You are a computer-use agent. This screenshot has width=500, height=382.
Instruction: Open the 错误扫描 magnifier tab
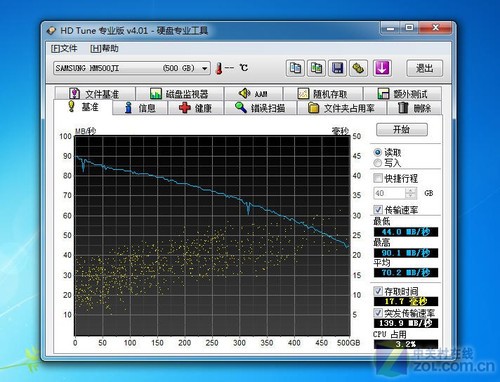point(260,108)
